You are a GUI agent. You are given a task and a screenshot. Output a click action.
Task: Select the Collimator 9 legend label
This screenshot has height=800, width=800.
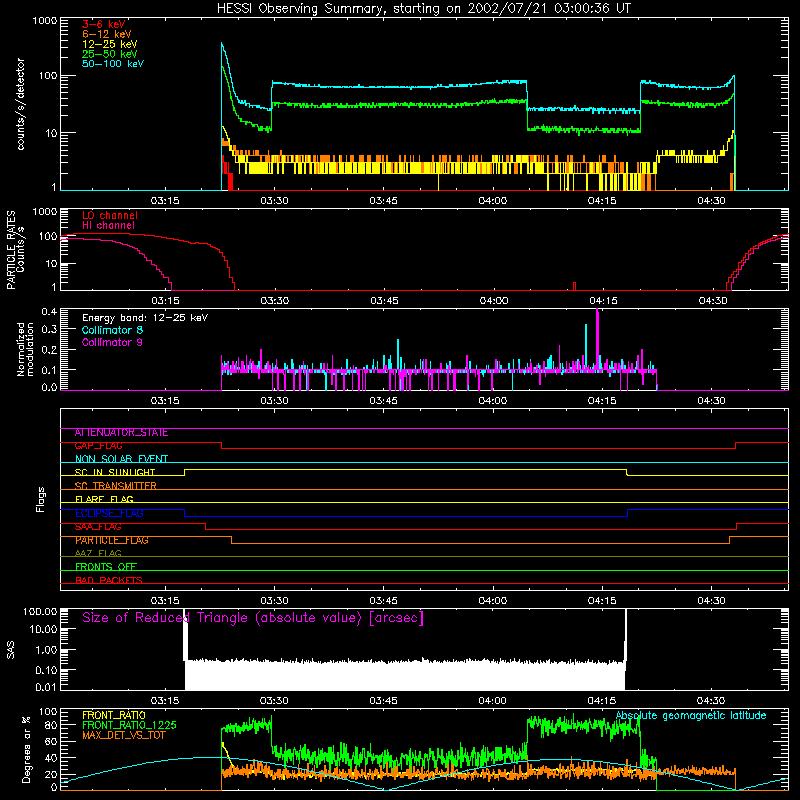click(112, 342)
